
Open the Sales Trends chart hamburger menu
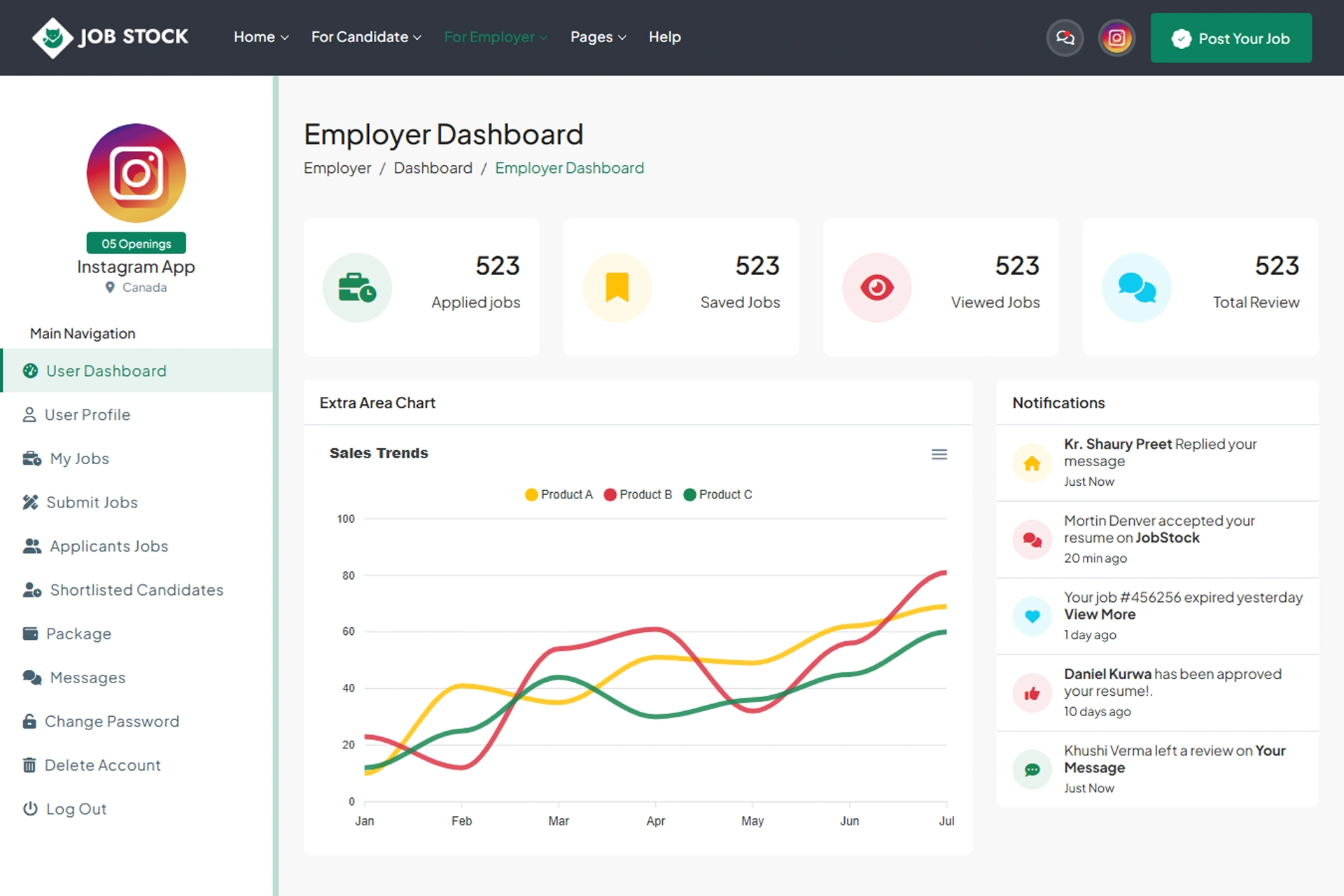point(939,454)
